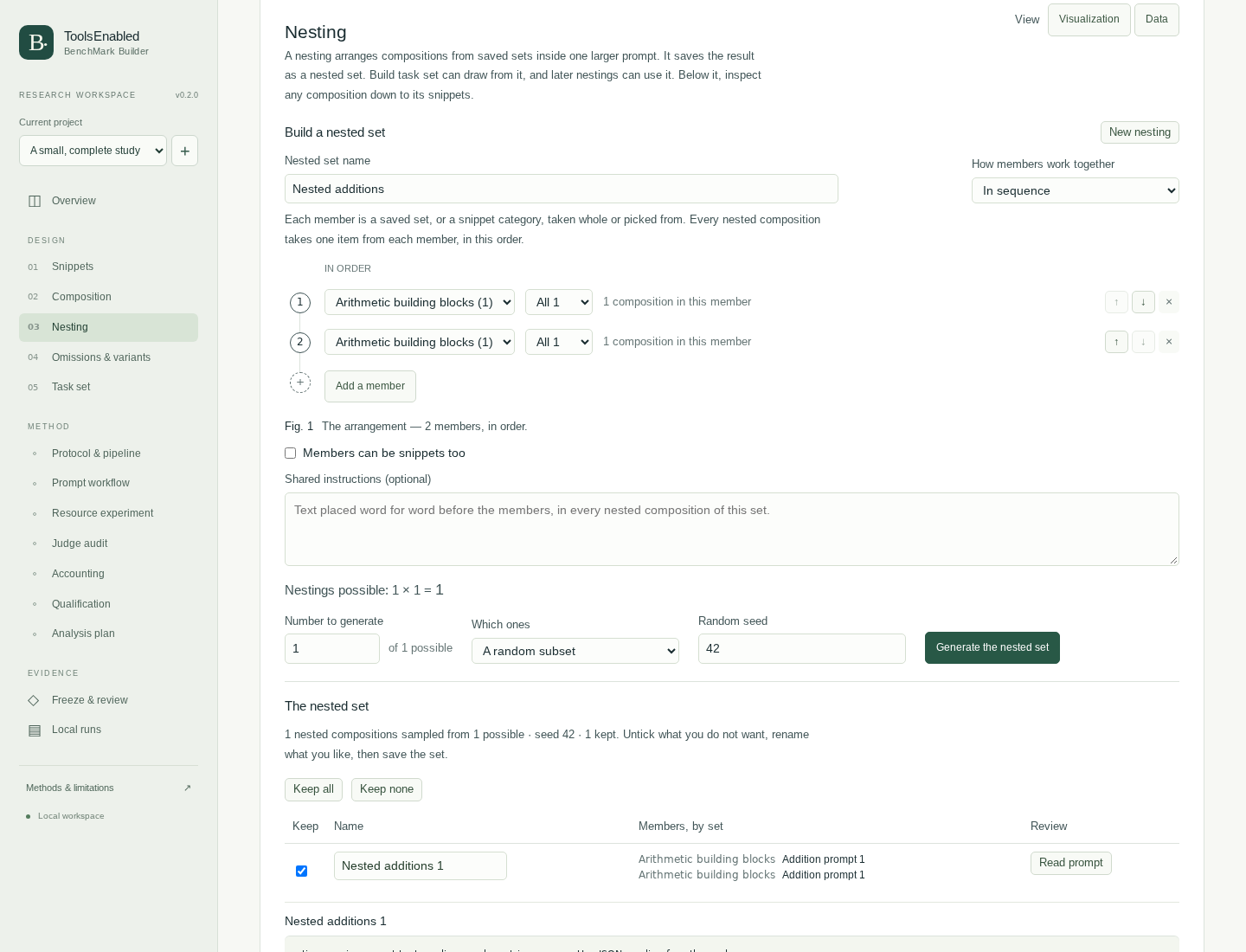Click Generate the nested set

point(992,647)
